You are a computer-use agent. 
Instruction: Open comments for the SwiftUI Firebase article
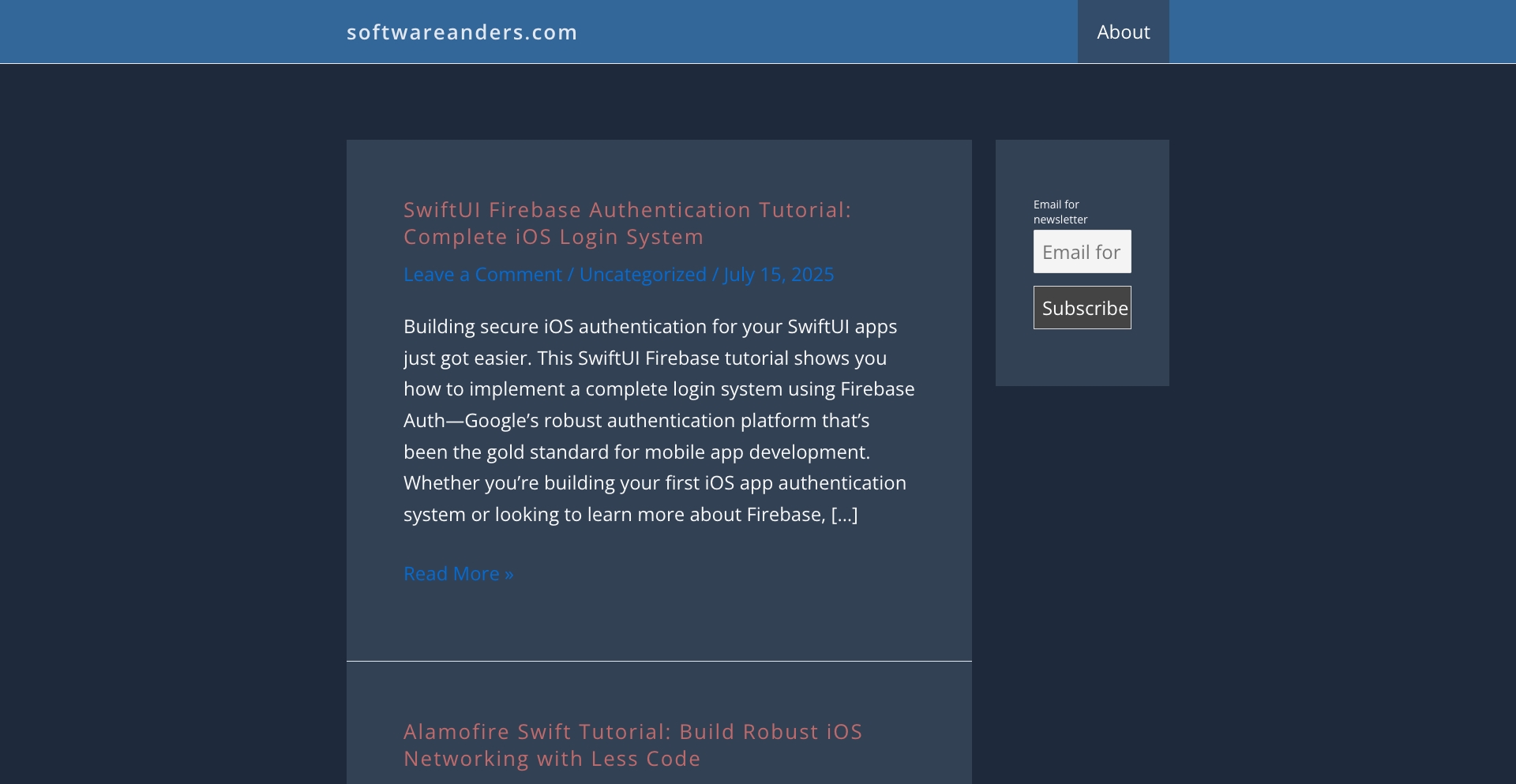click(x=482, y=274)
